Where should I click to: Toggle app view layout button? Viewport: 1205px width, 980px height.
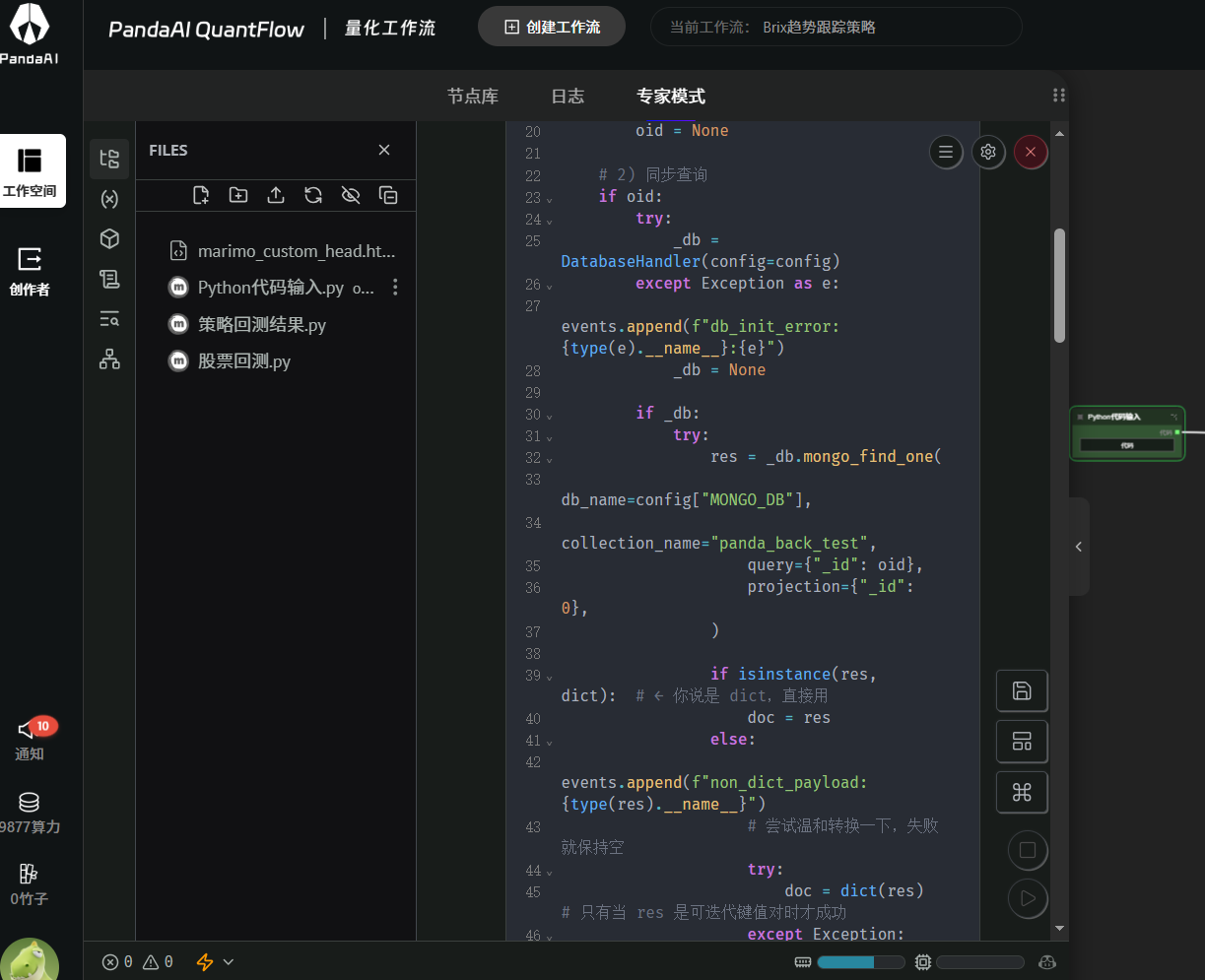point(1022,742)
